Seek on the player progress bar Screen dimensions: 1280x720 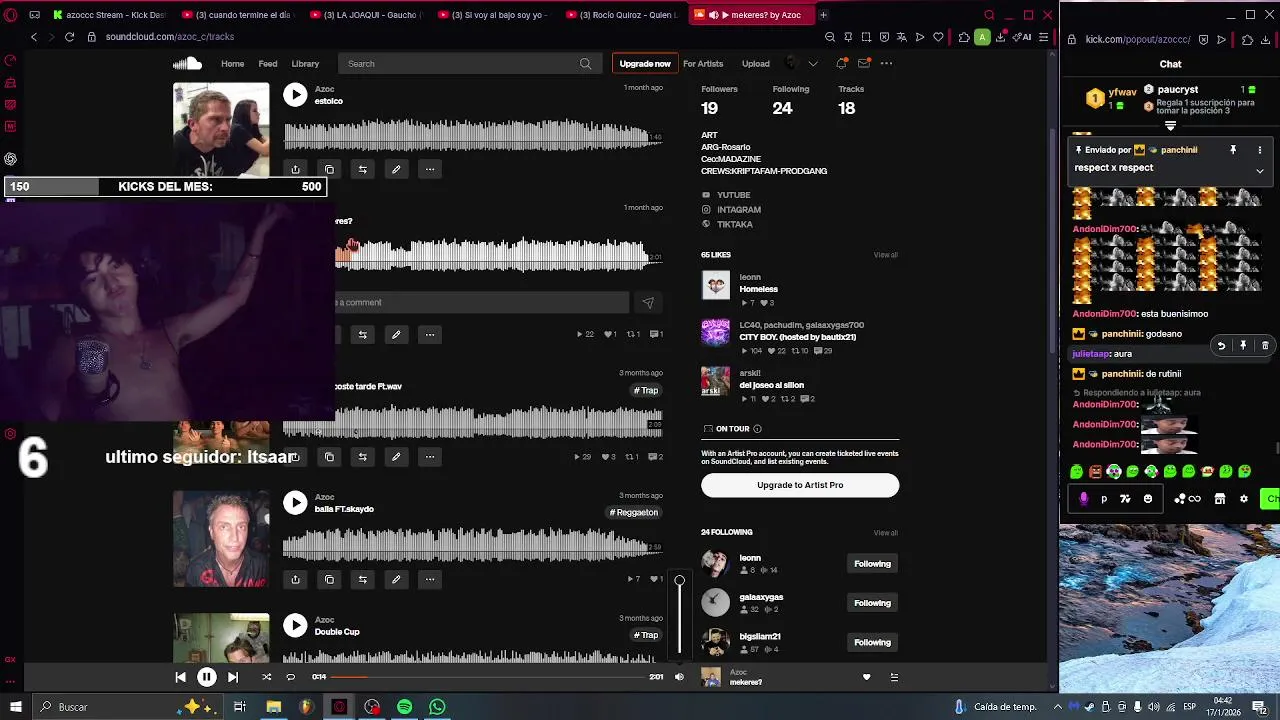[x=488, y=677]
